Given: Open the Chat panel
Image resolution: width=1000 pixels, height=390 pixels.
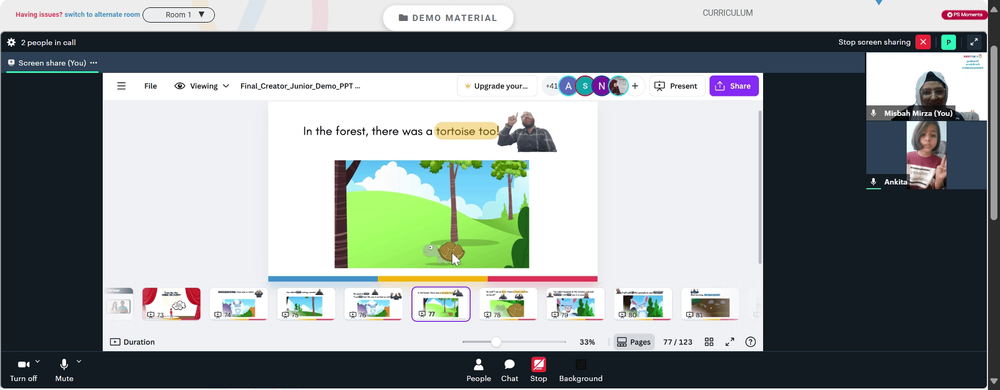Looking at the screenshot, I should [510, 370].
